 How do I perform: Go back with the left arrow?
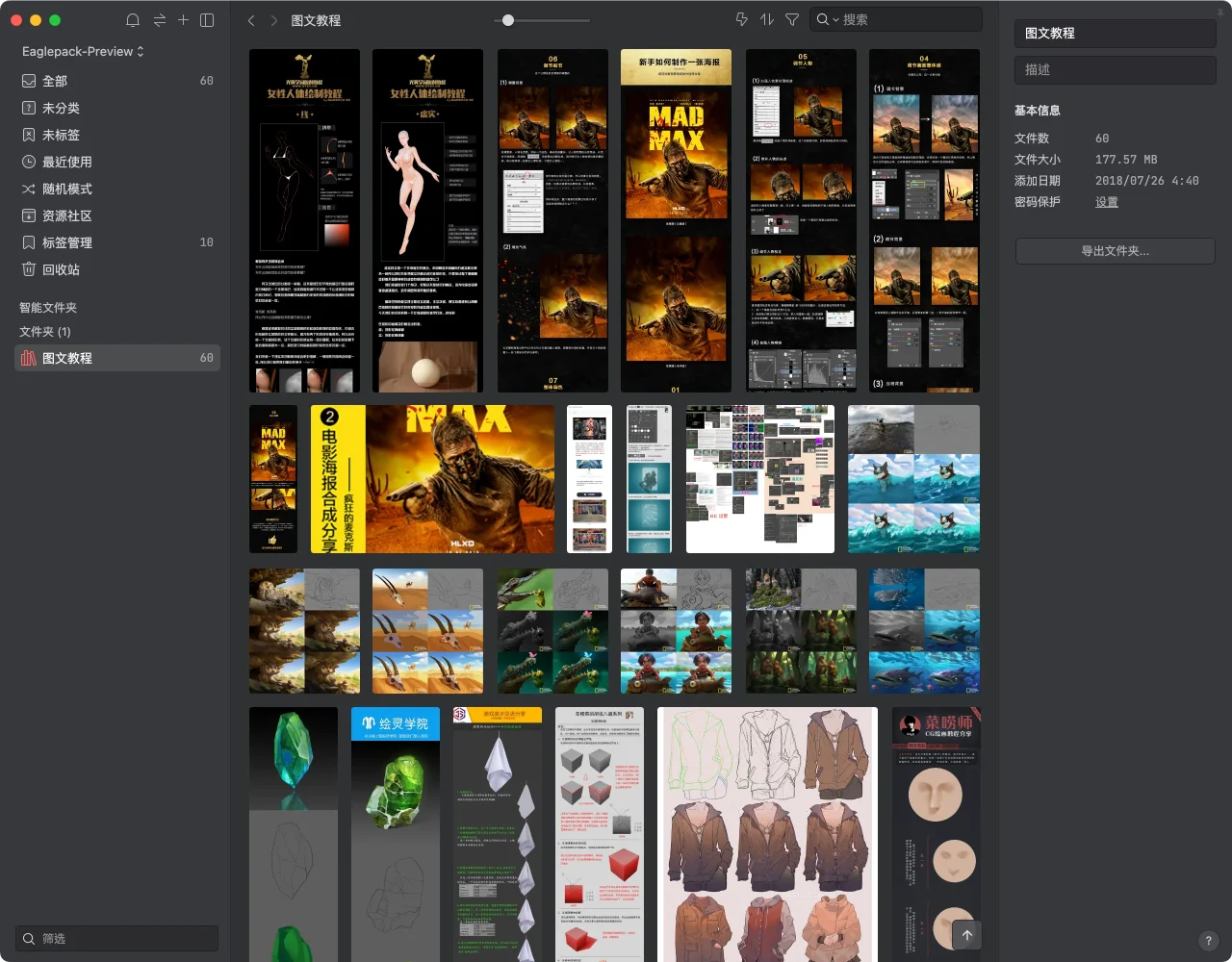251,20
